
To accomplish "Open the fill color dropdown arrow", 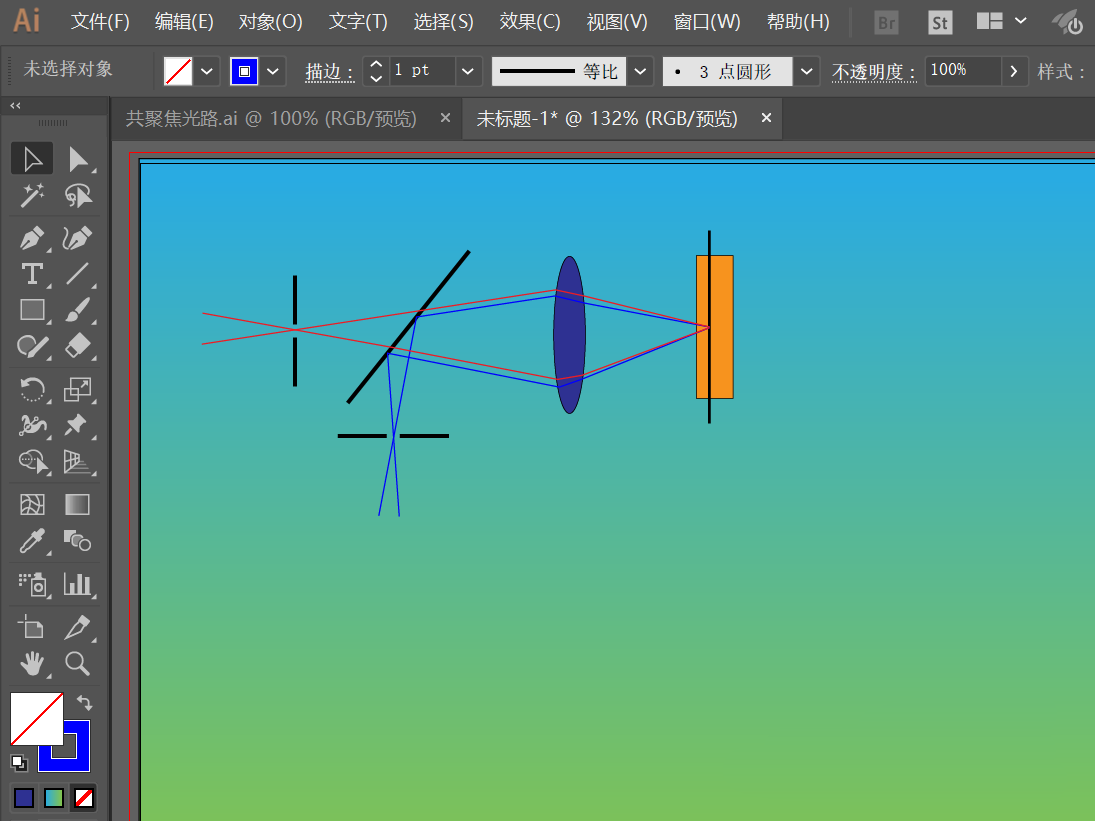I will point(207,71).
